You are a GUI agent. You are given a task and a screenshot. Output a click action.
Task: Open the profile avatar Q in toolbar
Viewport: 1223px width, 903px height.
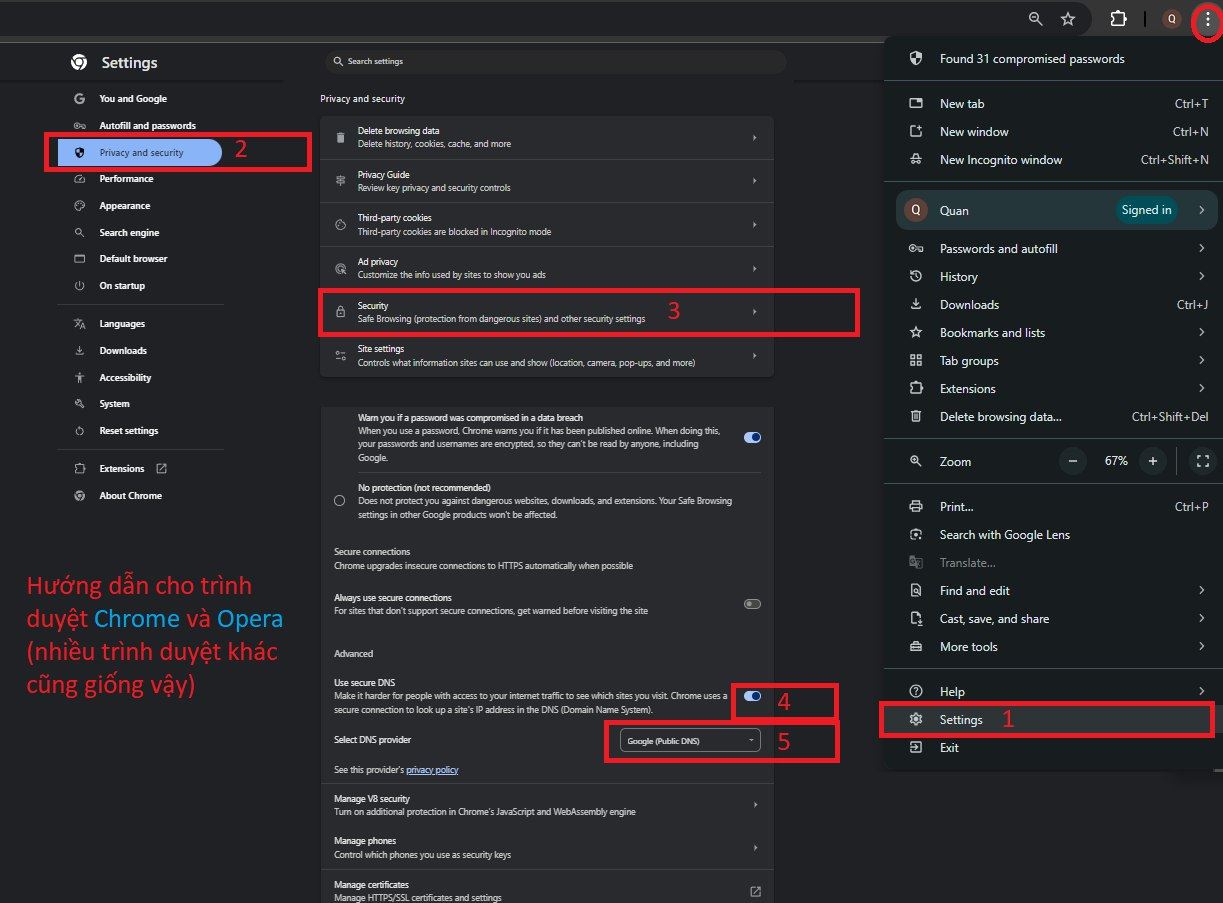pos(1172,19)
